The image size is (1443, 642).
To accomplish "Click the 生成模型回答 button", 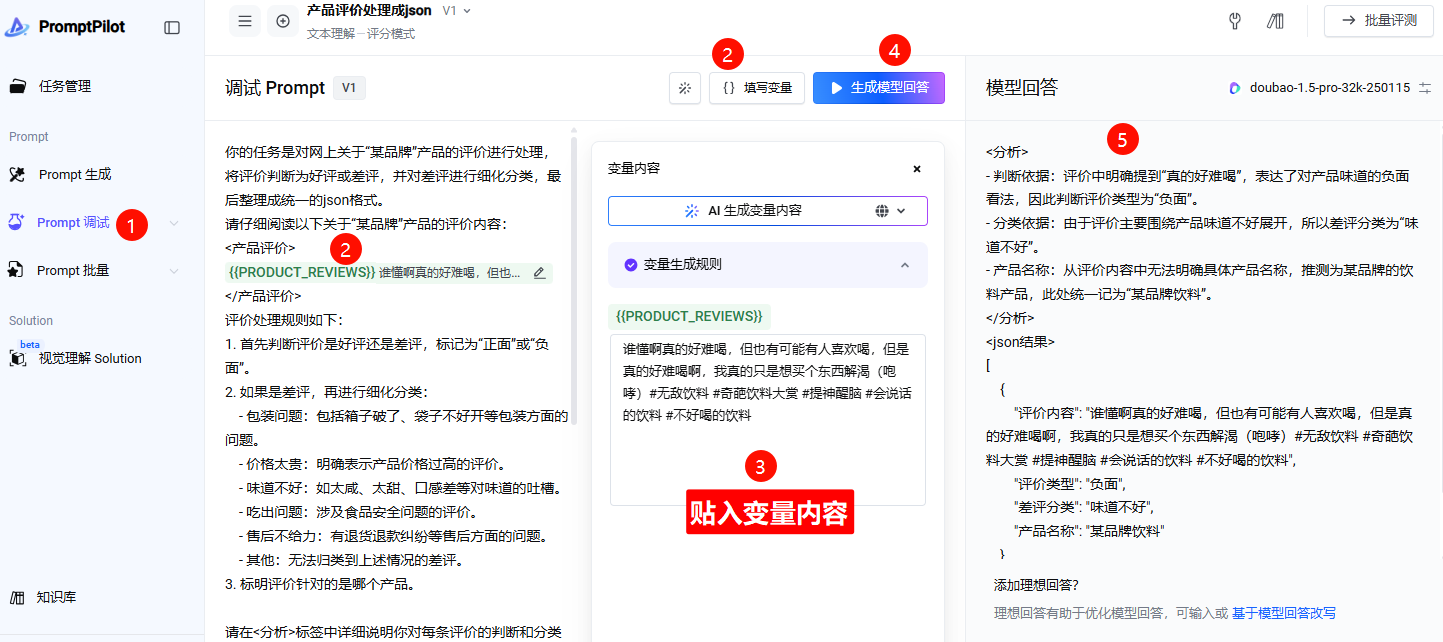I will point(879,88).
